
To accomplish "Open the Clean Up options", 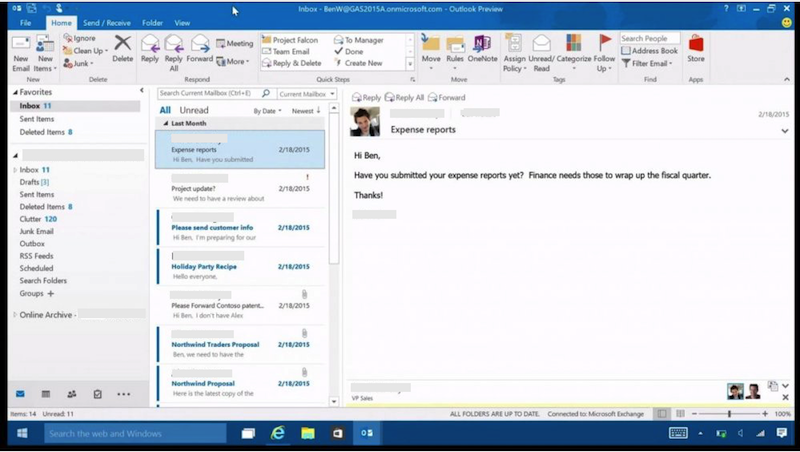I will click(85, 51).
